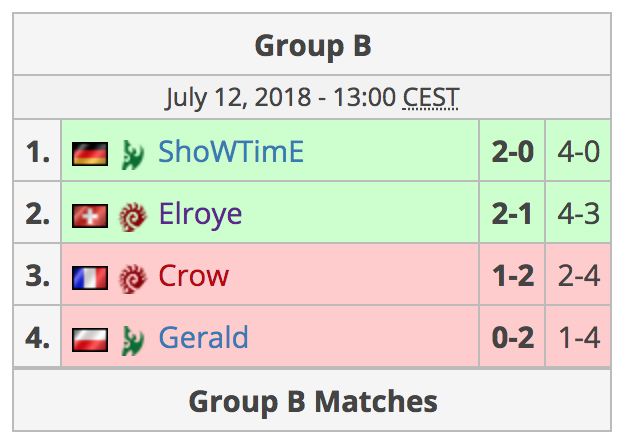Viewport: 624px width, 444px height.
Task: Click the Protoss race icon next to Gerald
Action: point(133,341)
